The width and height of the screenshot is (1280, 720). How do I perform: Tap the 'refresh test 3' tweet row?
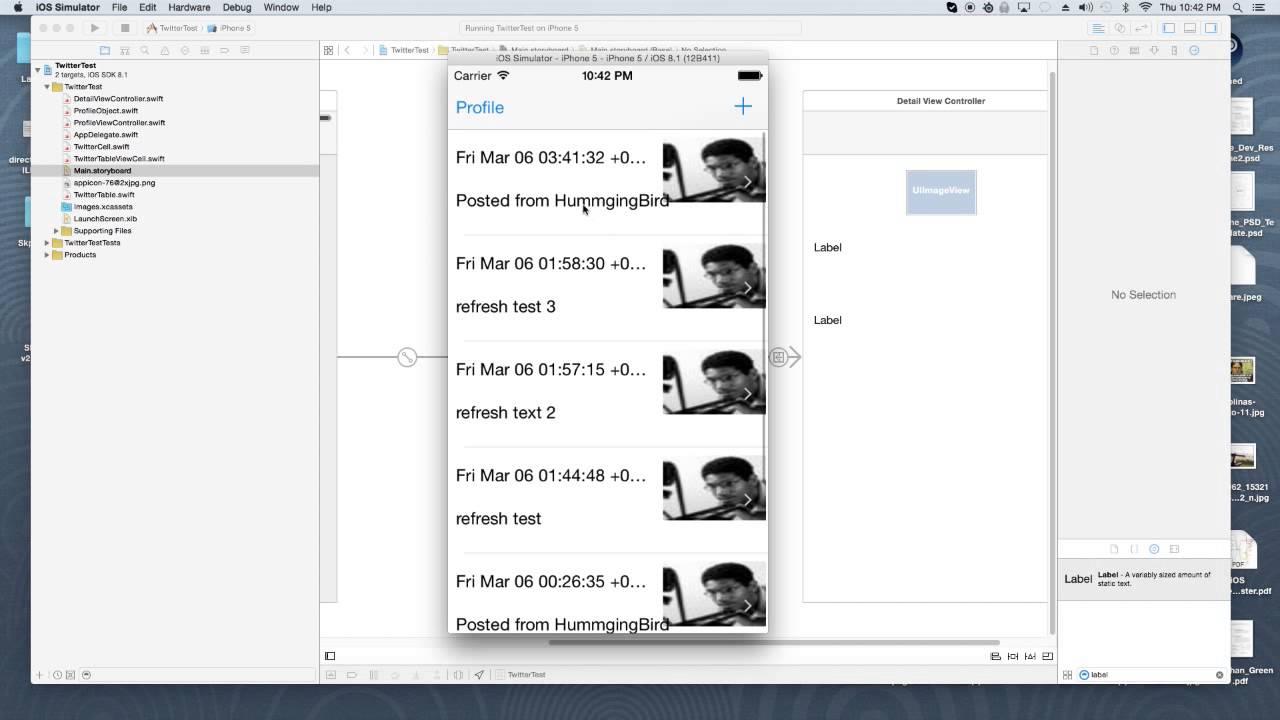pyautogui.click(x=607, y=288)
